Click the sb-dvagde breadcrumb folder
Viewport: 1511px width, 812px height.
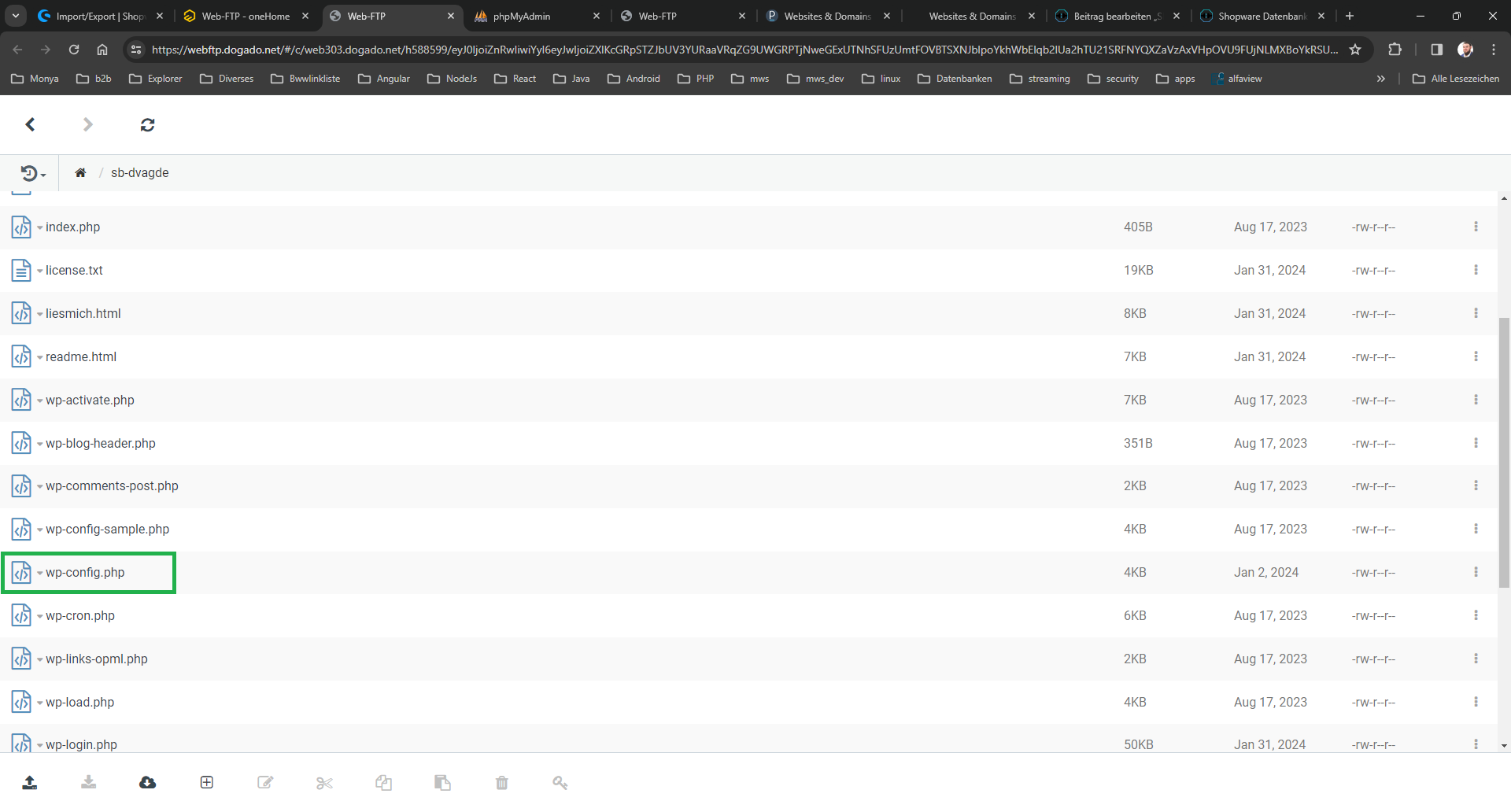pos(139,173)
